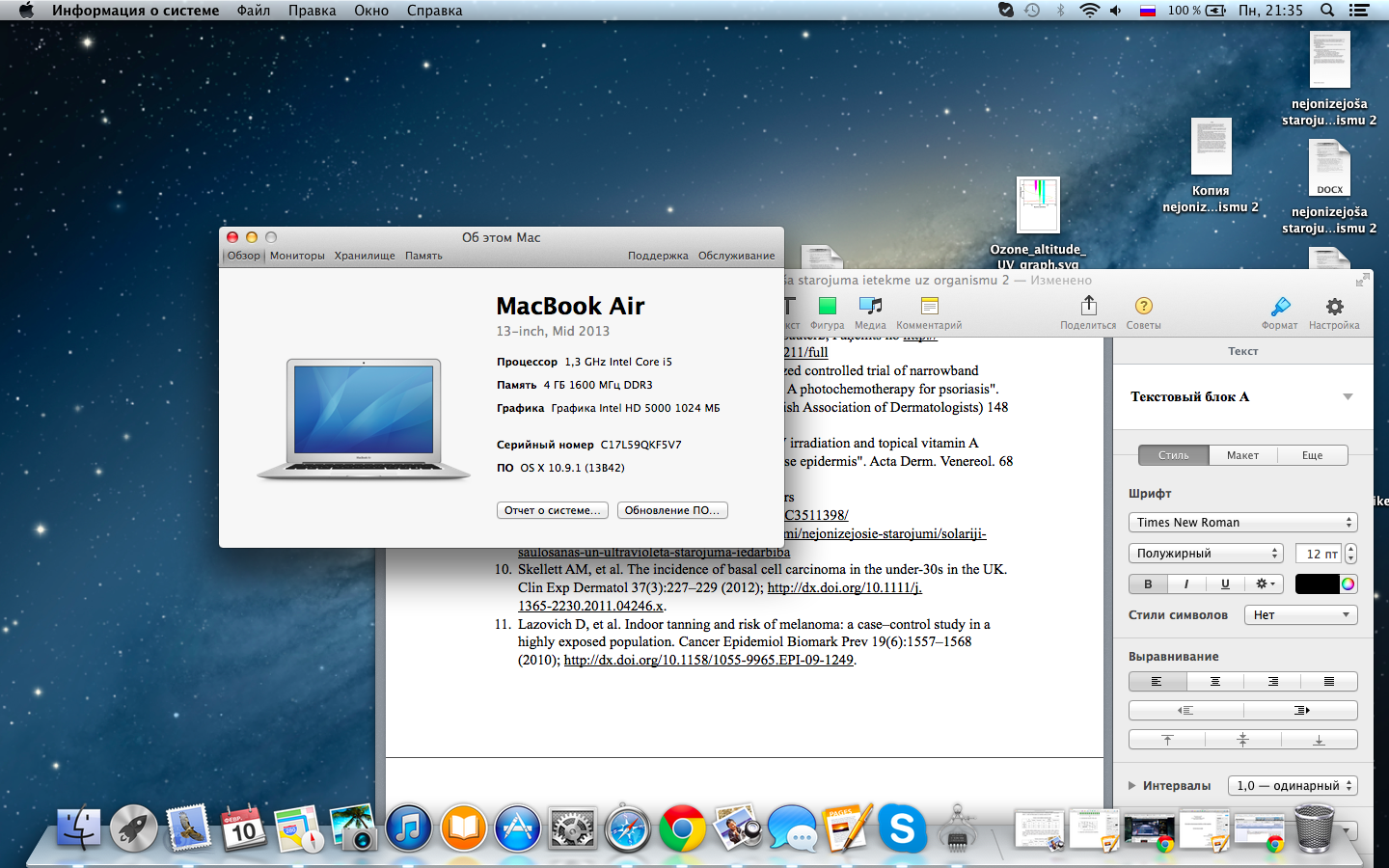The height and width of the screenshot is (868, 1389).
Task: Open Поддержка link in About window
Action: pyautogui.click(x=658, y=256)
